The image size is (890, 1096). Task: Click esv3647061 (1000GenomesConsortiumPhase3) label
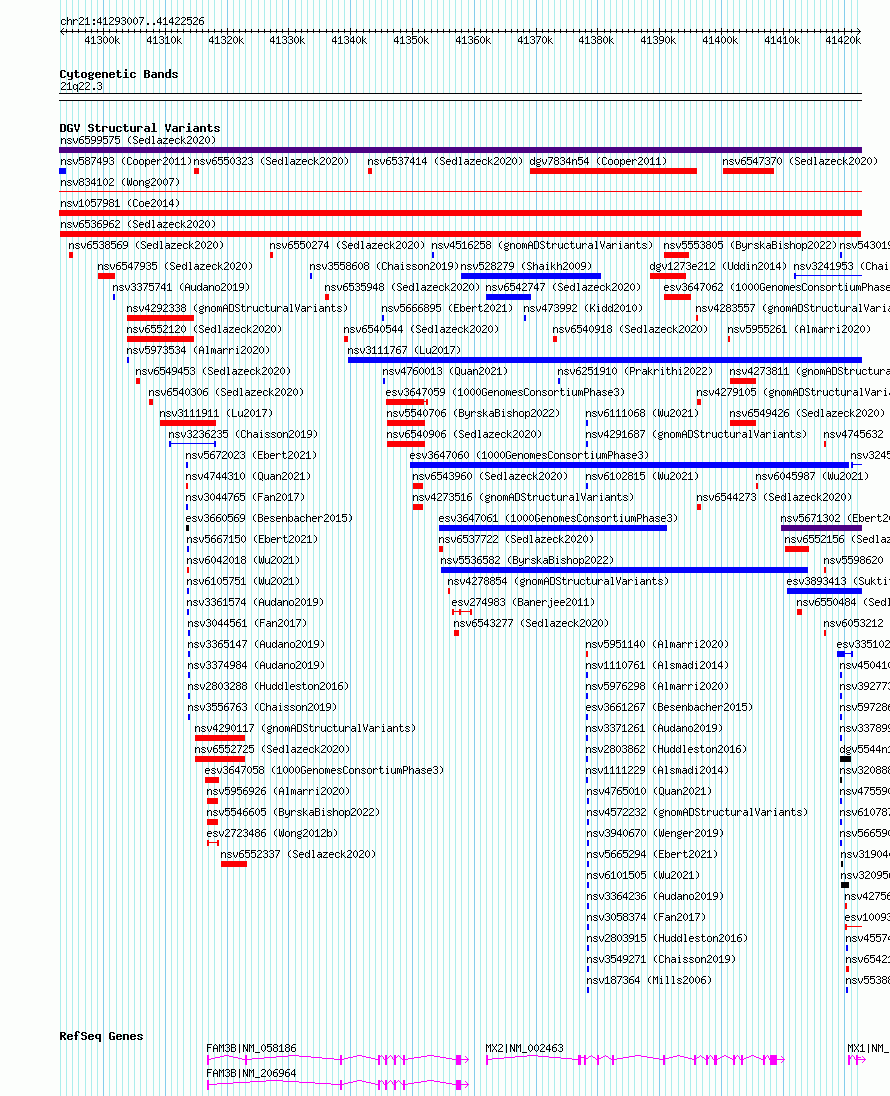(559, 518)
